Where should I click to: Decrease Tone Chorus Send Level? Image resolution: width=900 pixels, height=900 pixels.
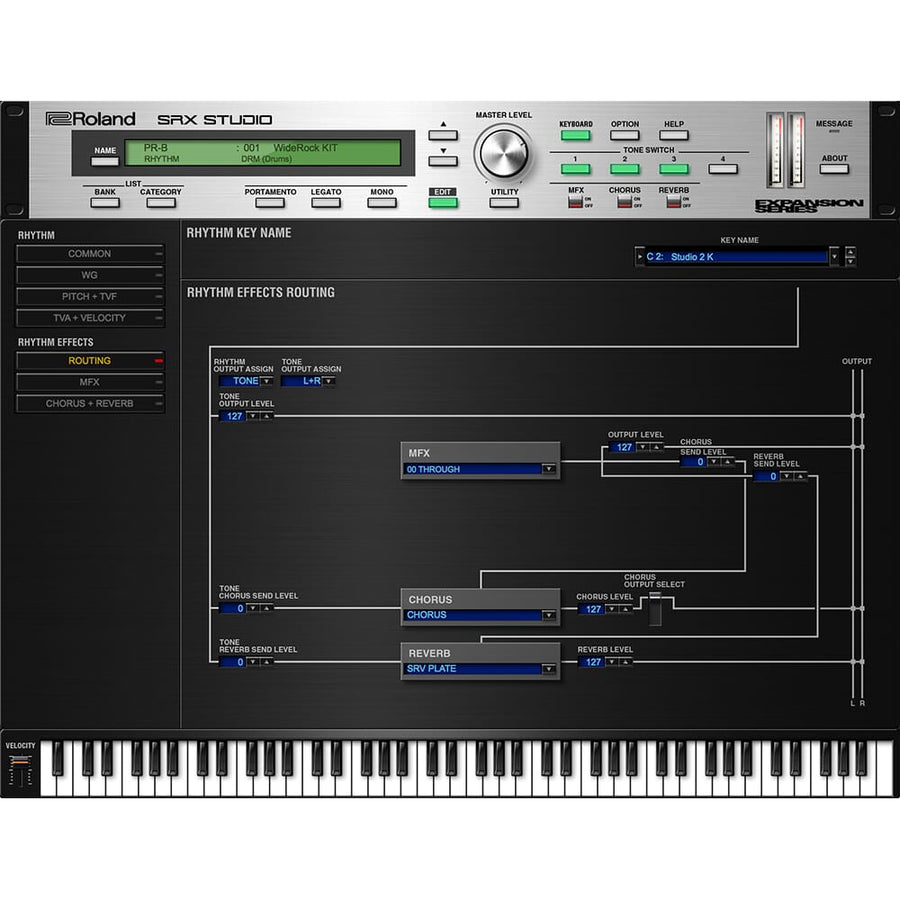(253, 608)
